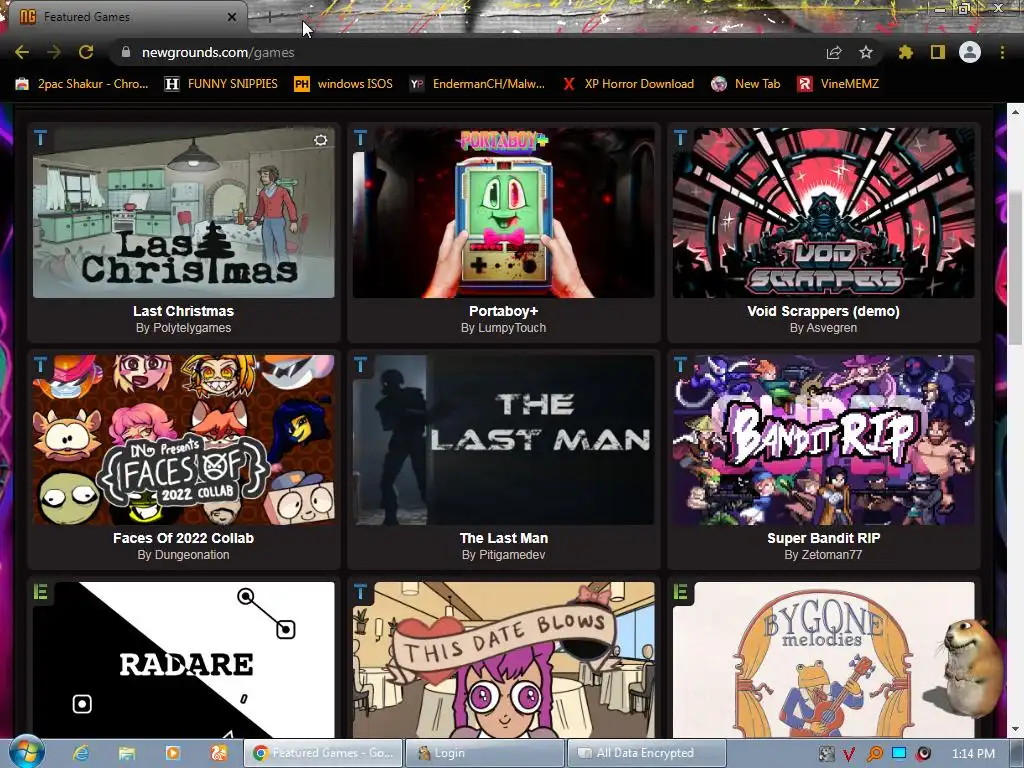
Task: Click the T rating icon on Faces Of 2022
Action: [40, 364]
